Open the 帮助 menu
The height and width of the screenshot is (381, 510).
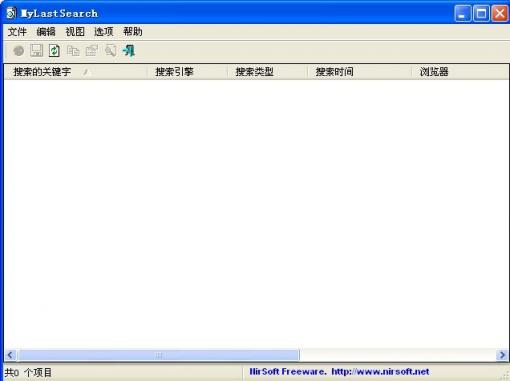[133, 32]
